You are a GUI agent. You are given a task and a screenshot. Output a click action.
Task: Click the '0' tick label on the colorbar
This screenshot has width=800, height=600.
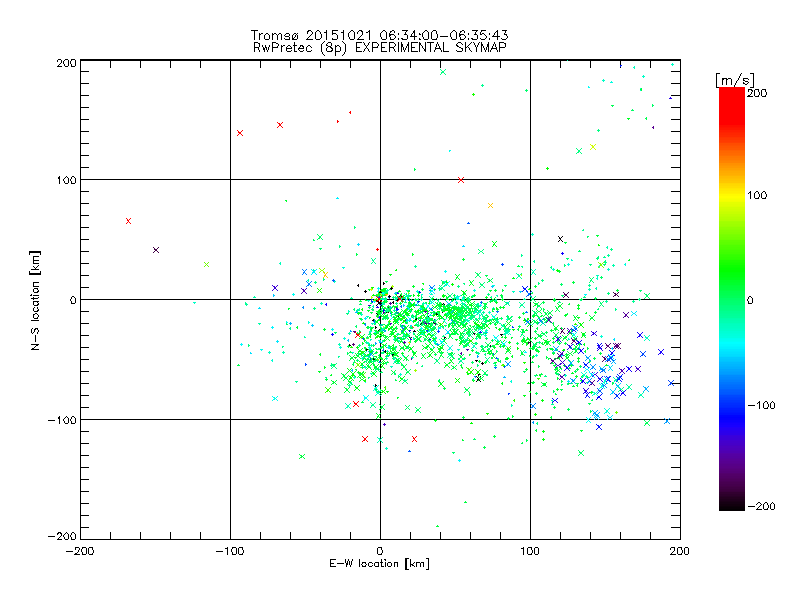tap(750, 300)
